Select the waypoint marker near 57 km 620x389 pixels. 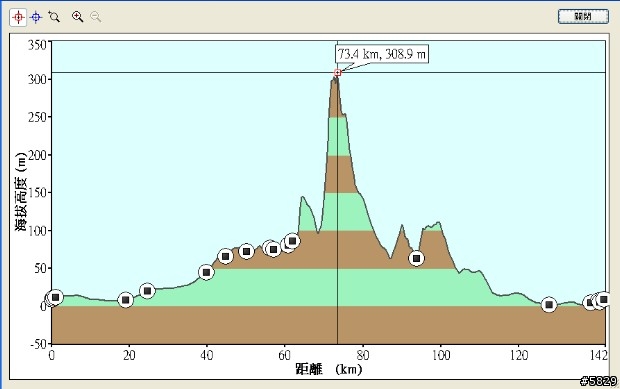click(273, 249)
